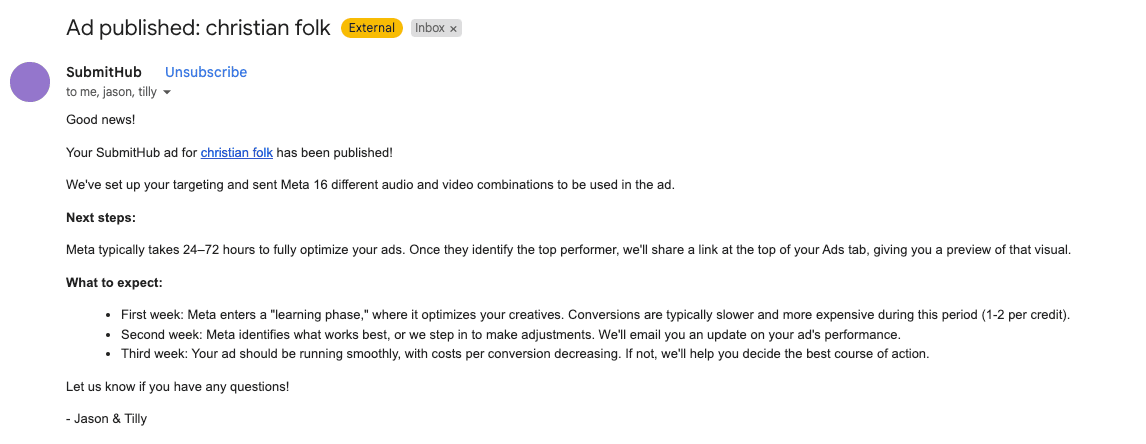Click the "- Jason & Tilly" signature
The height and width of the screenshot is (444, 1146).
point(107,418)
